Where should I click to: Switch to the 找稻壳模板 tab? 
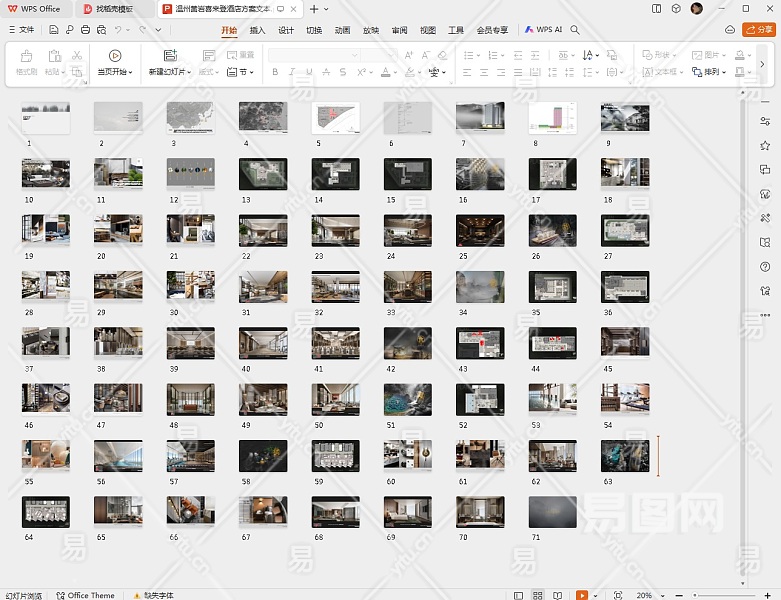(113, 8)
